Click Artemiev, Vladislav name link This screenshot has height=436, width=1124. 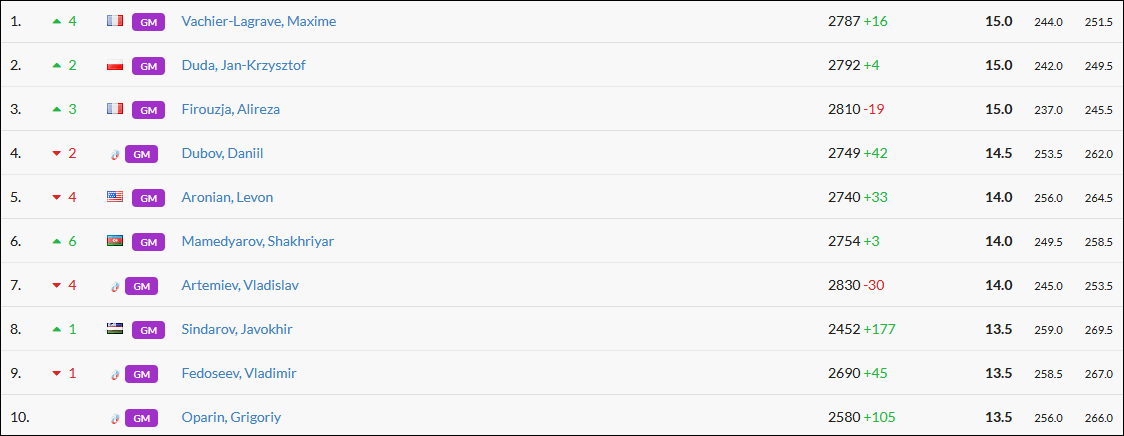tap(240, 285)
